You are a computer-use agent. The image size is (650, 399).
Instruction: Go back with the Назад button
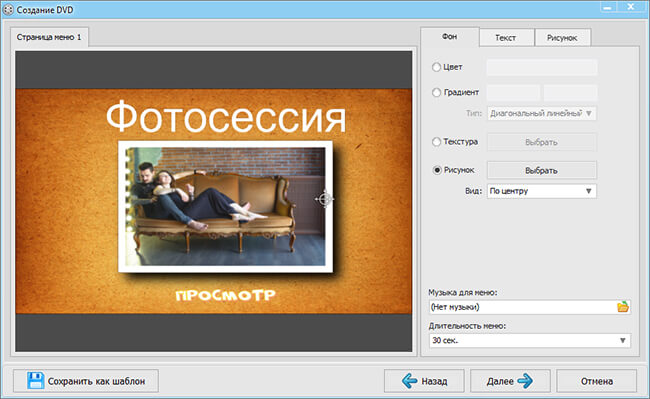pyautogui.click(x=424, y=381)
